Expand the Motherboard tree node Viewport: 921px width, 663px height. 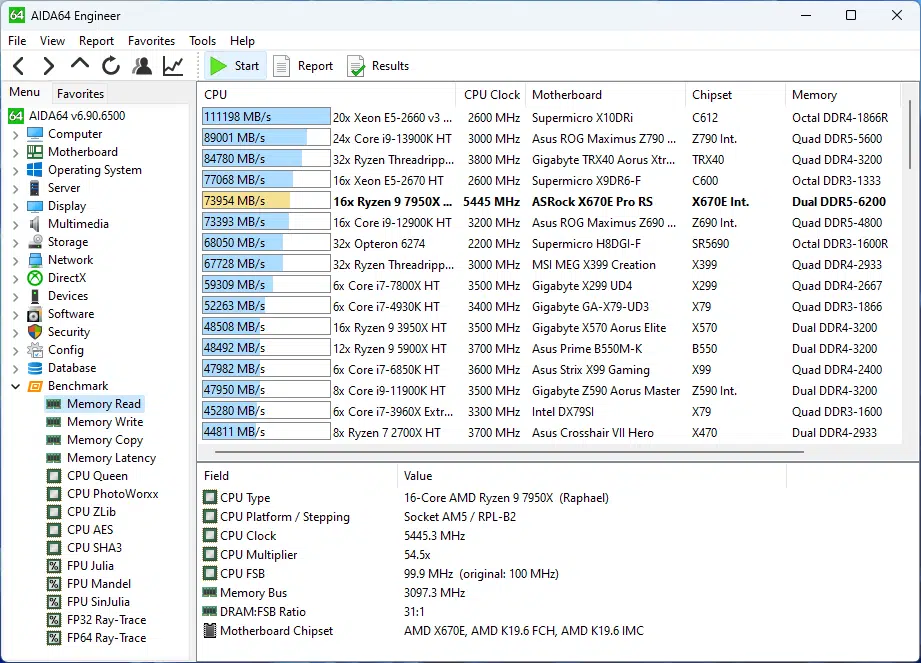(16, 152)
